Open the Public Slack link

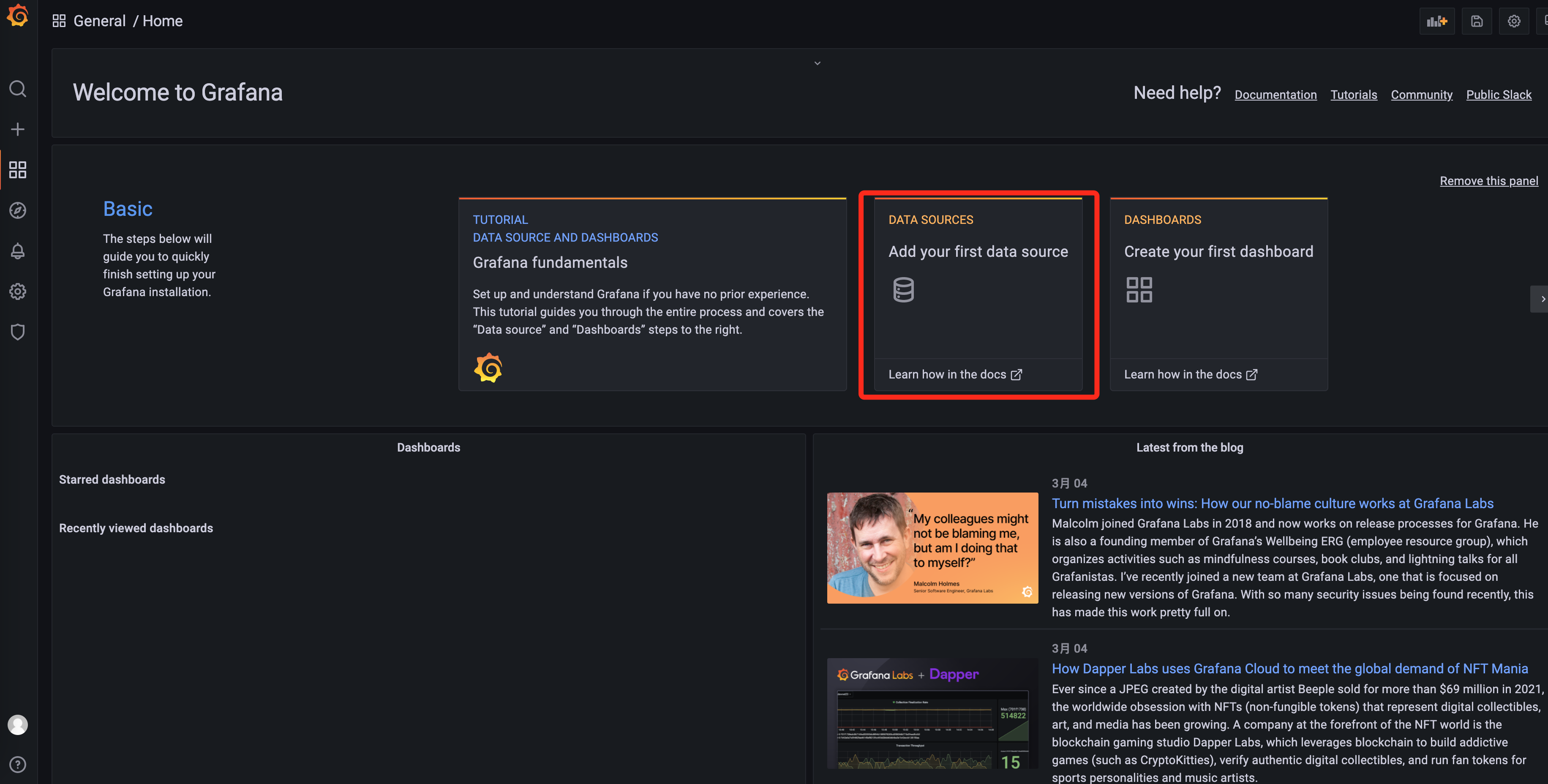pos(1499,95)
